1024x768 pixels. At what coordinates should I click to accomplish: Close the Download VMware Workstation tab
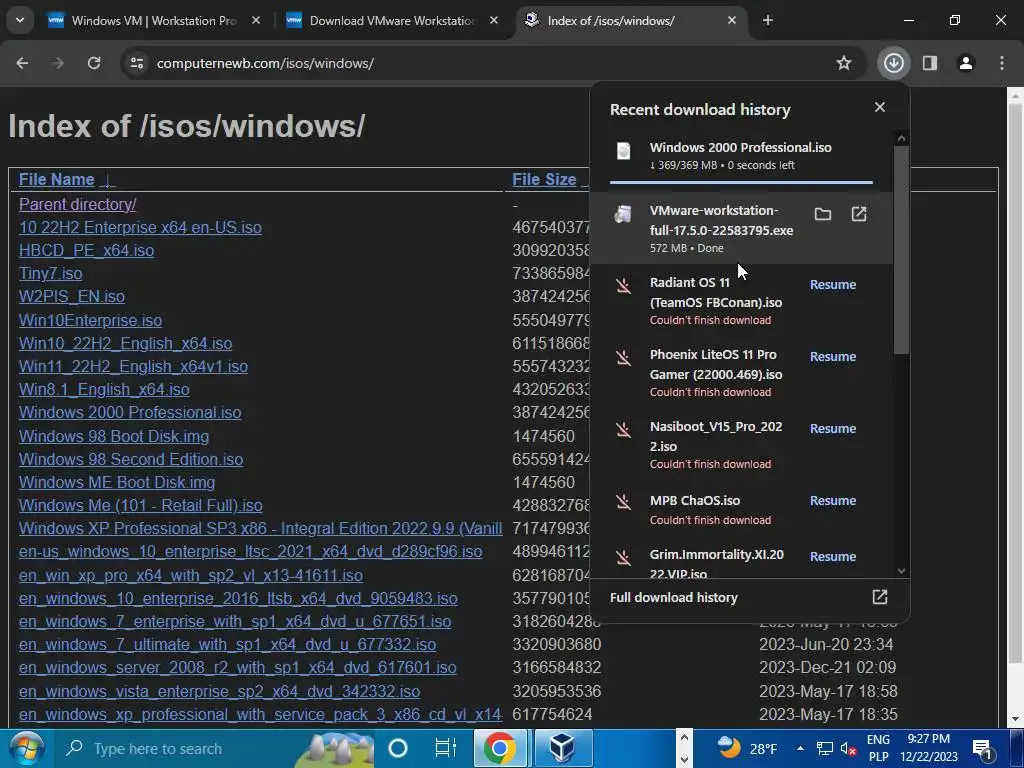tap(494, 20)
